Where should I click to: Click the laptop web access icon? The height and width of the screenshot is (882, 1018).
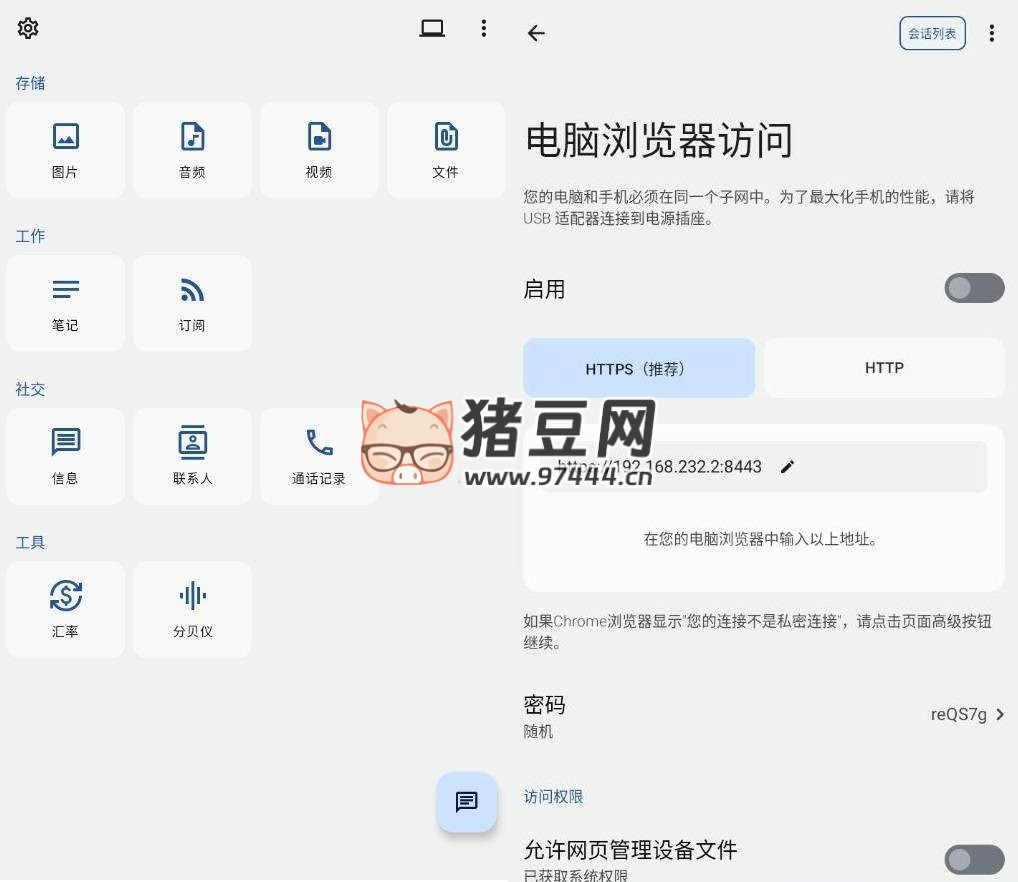432,28
